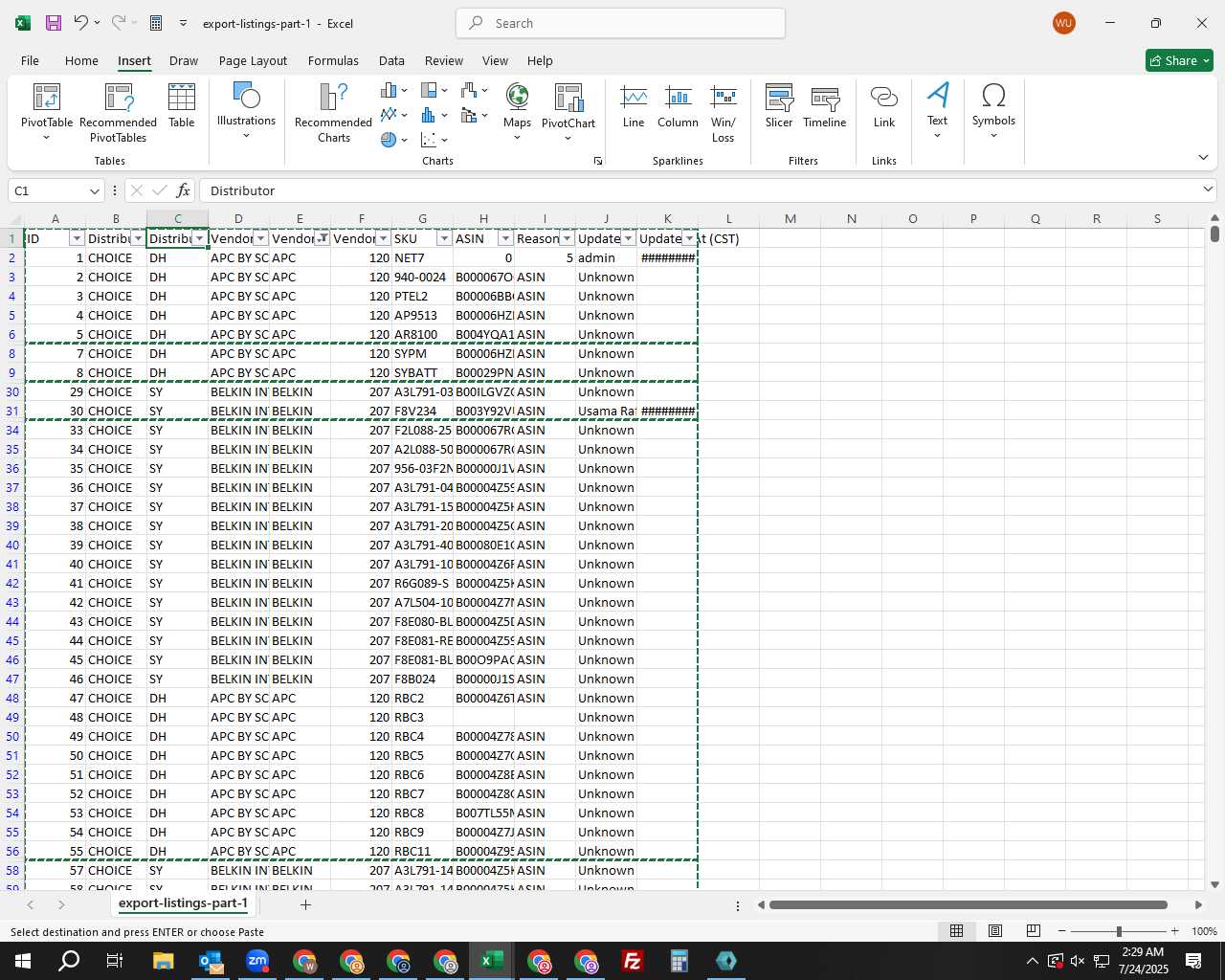Switch to Normal view in the status bar
Viewport: 1225px width, 980px height.
(x=956, y=931)
